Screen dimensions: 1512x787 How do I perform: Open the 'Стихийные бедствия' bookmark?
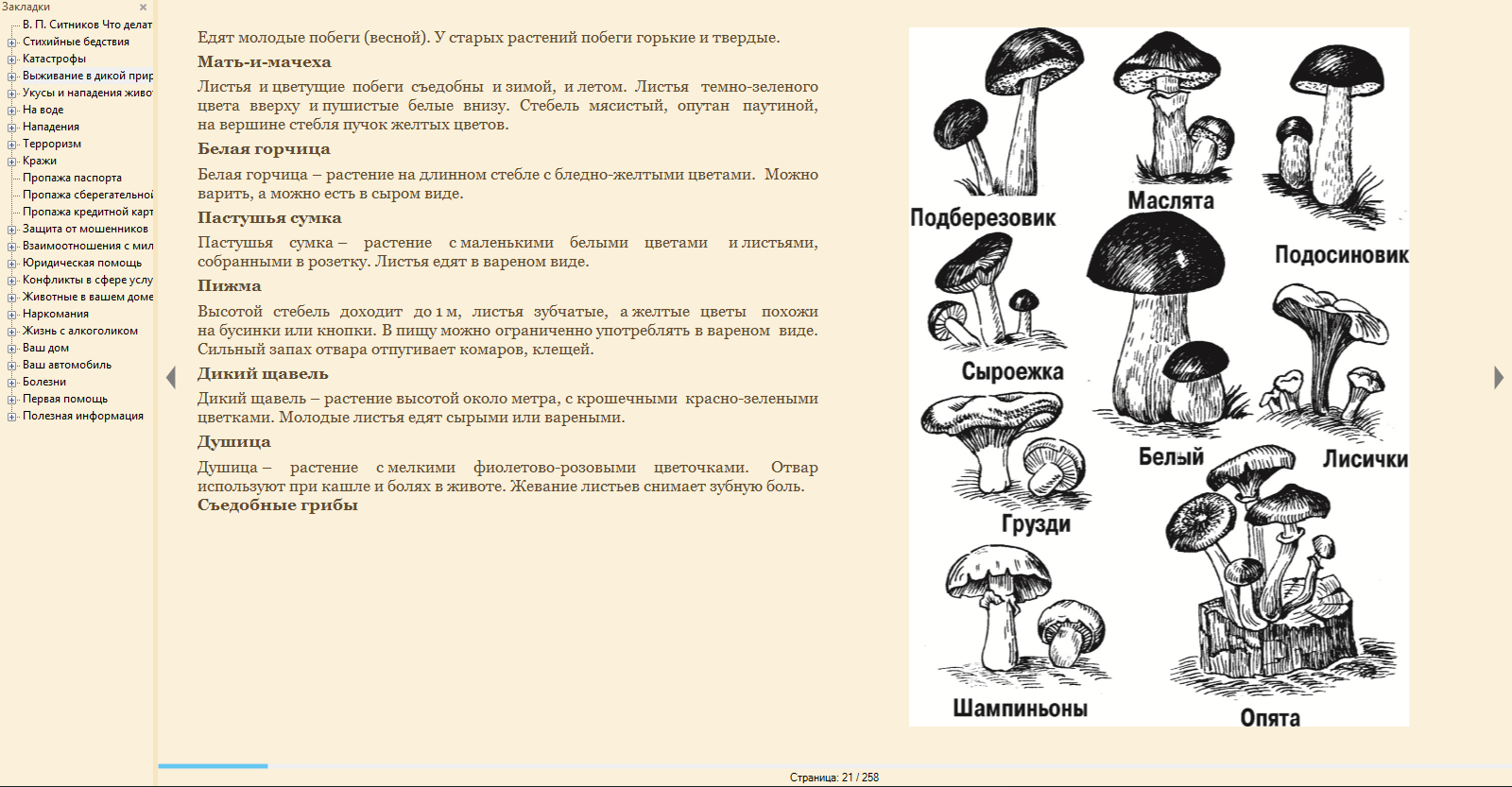coord(76,42)
